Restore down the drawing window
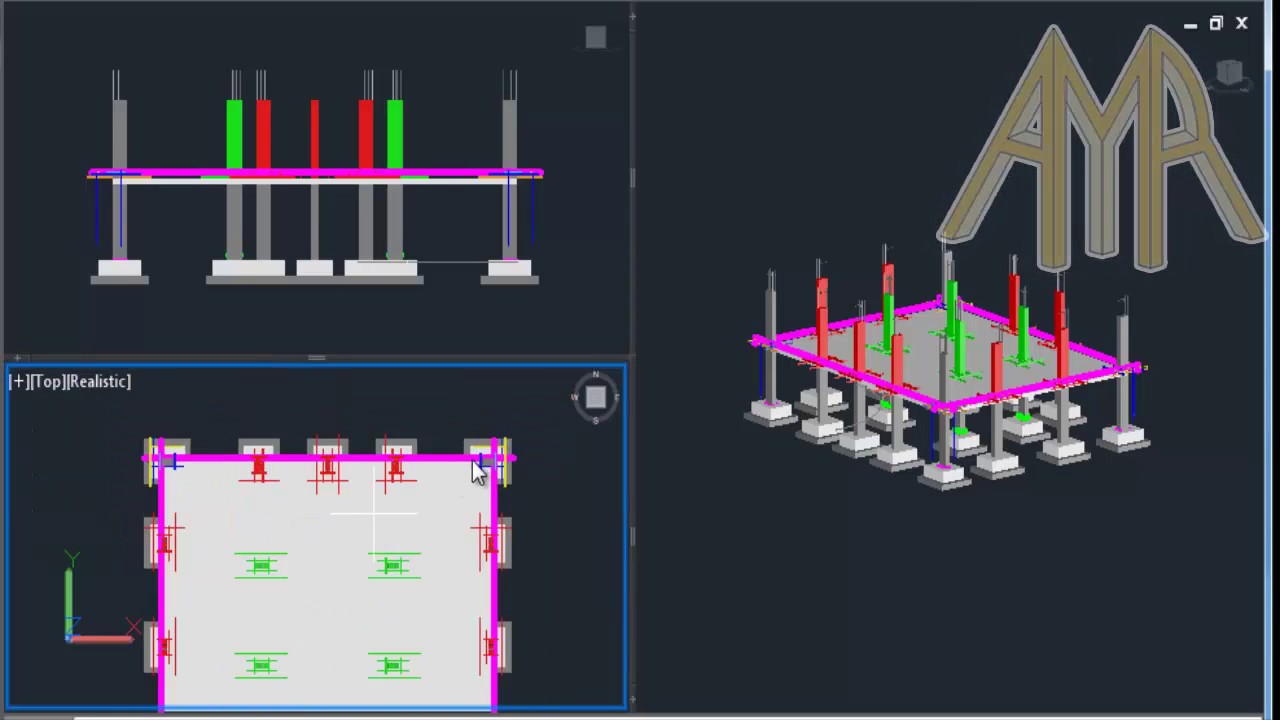The width and height of the screenshot is (1280, 720). [x=1216, y=23]
